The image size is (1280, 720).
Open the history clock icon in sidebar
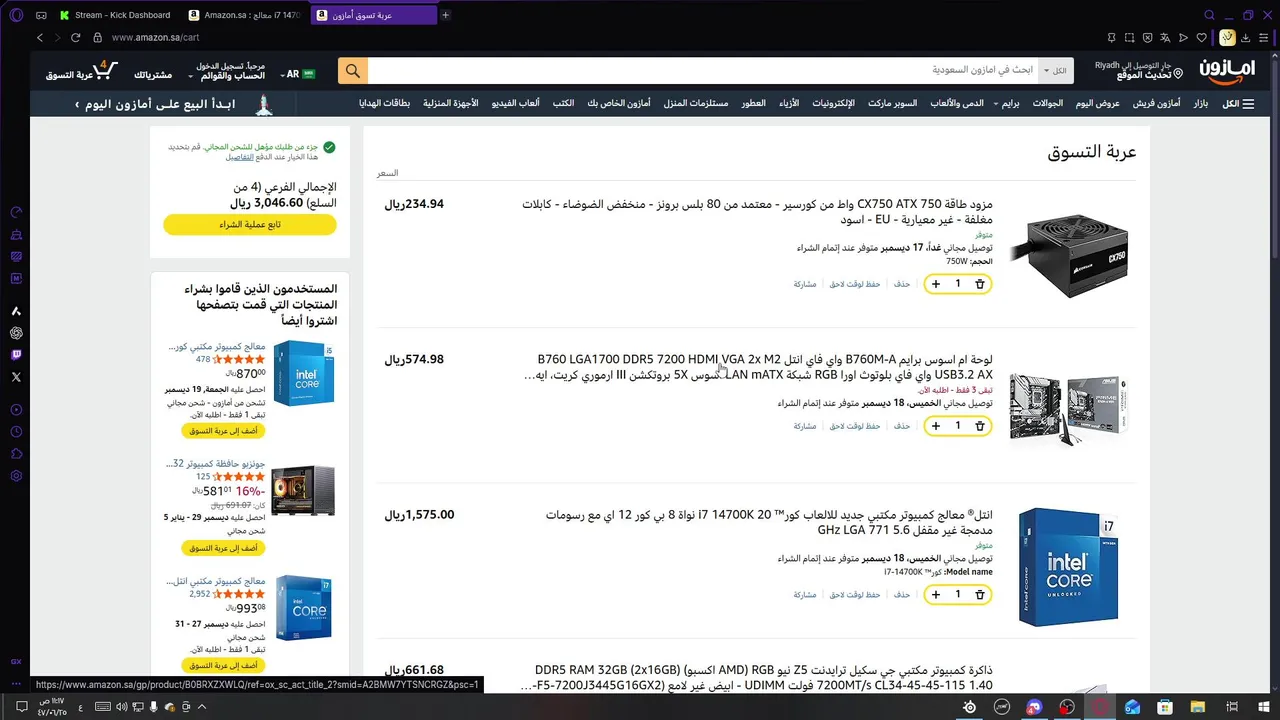(16, 432)
